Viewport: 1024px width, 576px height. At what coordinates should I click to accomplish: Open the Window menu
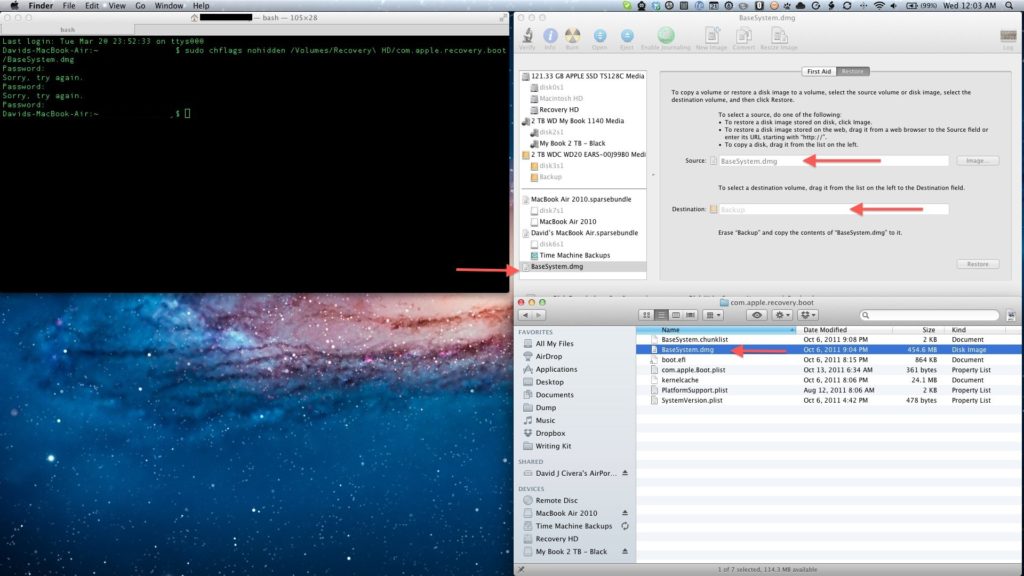coord(168,6)
